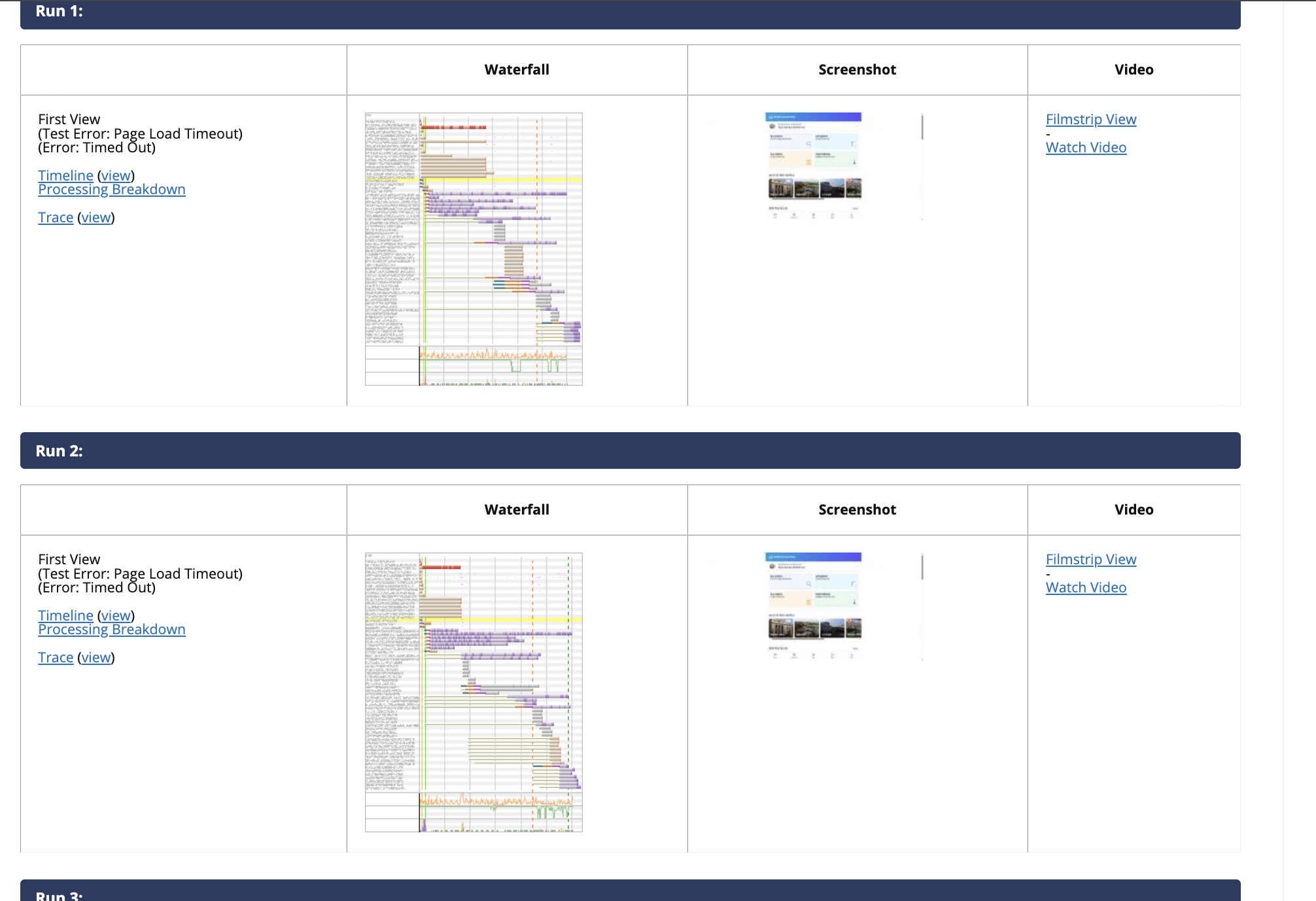Click view link beside Run 1 Timeline
Screen dimensions: 1316x901
(x=116, y=176)
